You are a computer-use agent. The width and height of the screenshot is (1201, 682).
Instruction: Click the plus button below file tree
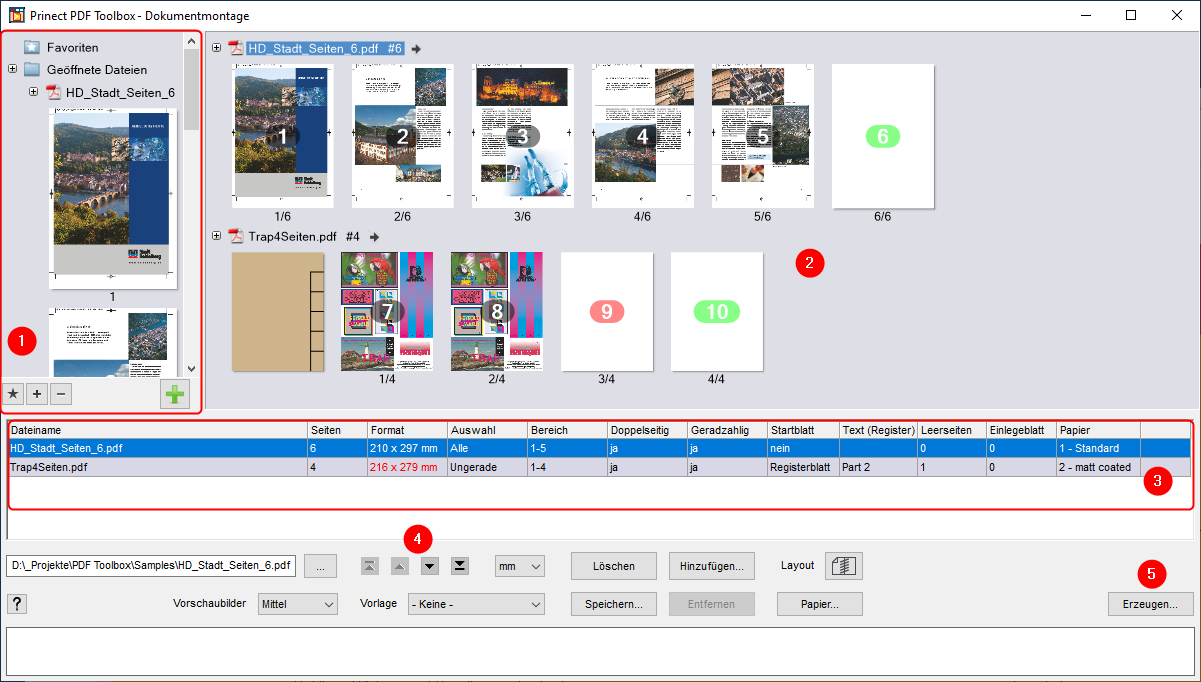tap(37, 394)
